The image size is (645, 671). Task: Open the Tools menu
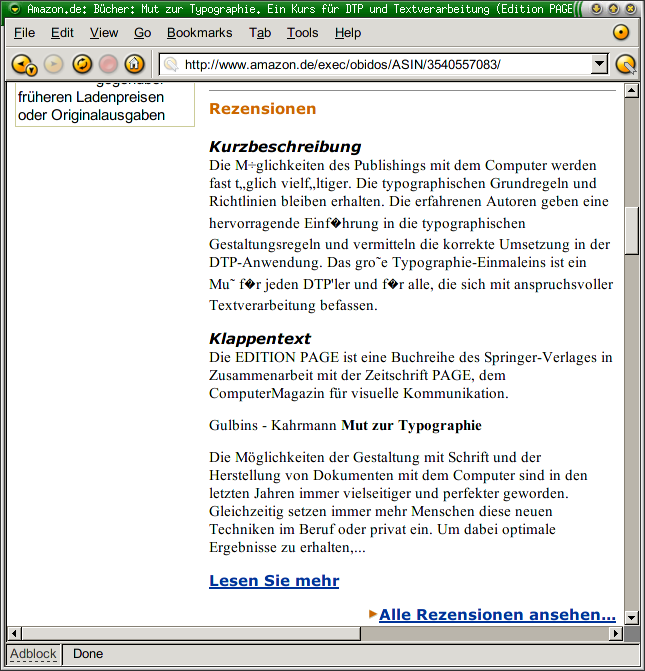[x=303, y=33]
